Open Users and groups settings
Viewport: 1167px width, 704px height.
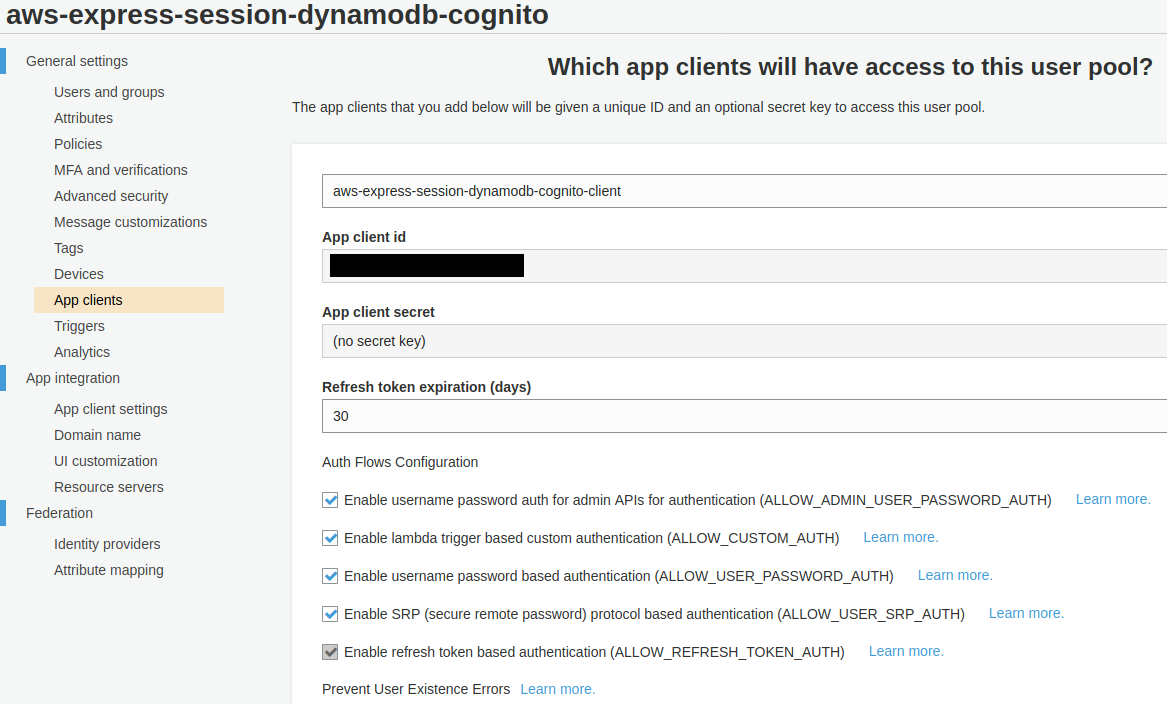pyautogui.click(x=109, y=92)
